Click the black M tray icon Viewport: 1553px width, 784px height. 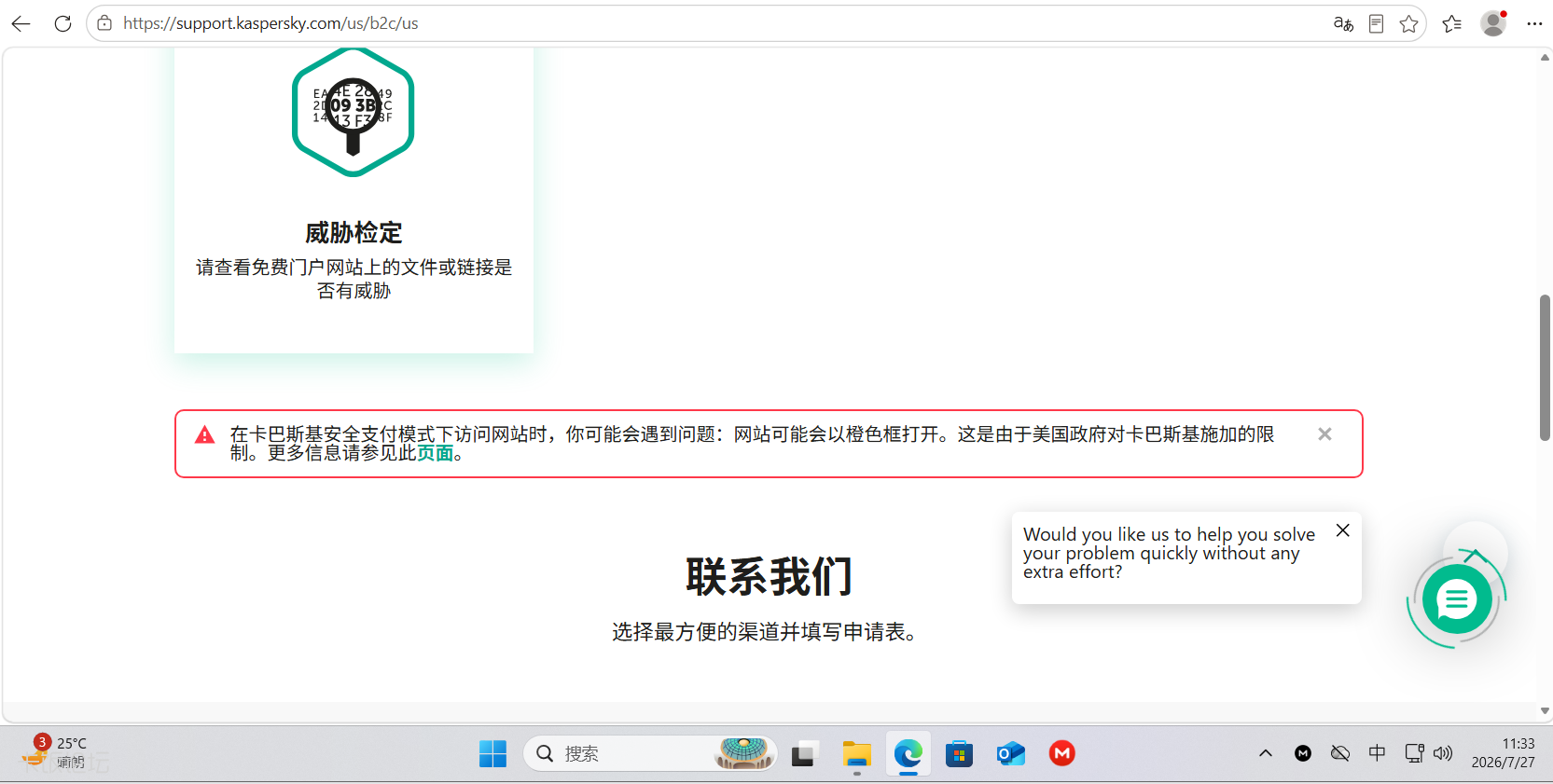click(x=1303, y=753)
